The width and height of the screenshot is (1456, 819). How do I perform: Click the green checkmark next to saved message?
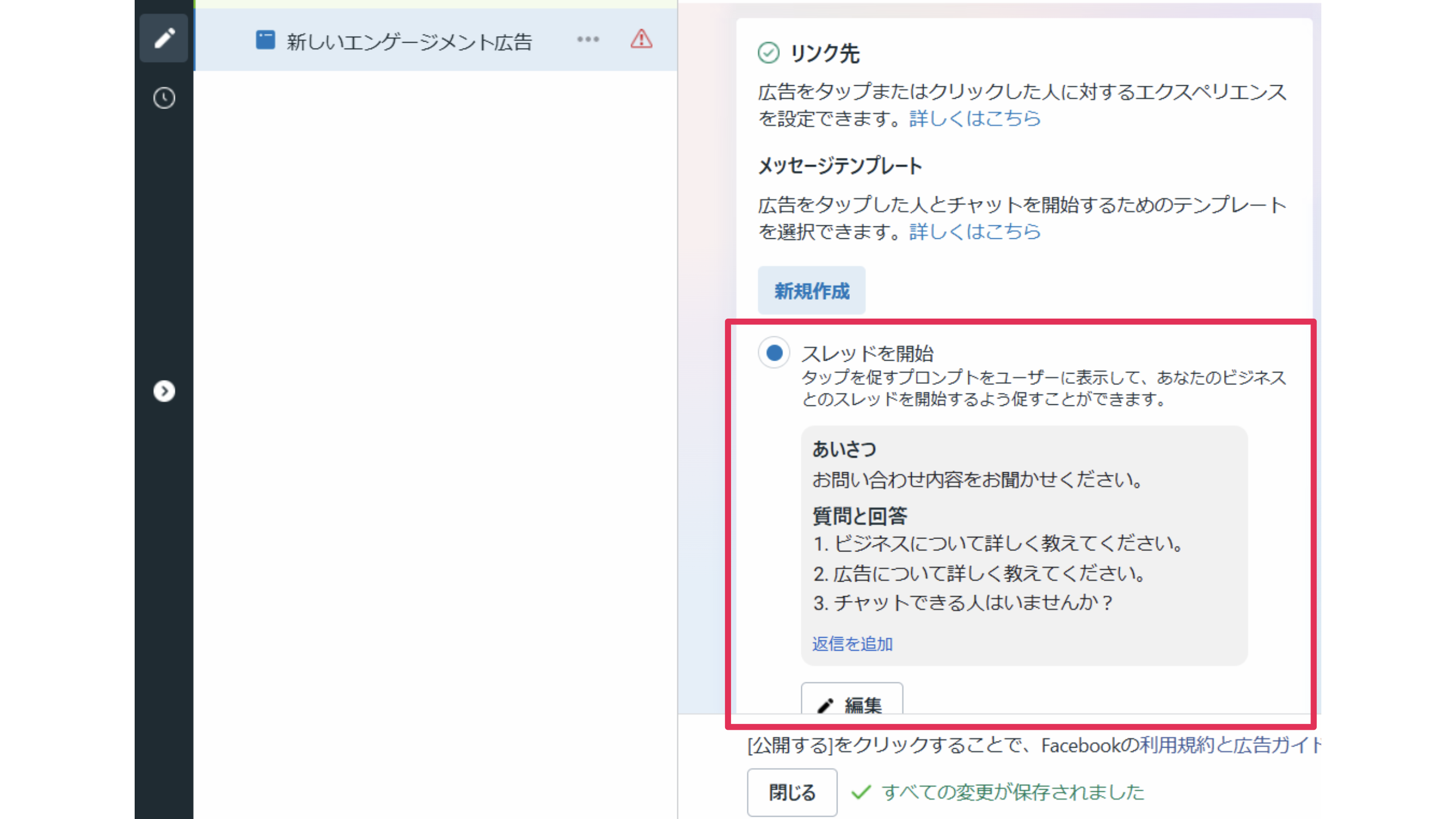(861, 792)
